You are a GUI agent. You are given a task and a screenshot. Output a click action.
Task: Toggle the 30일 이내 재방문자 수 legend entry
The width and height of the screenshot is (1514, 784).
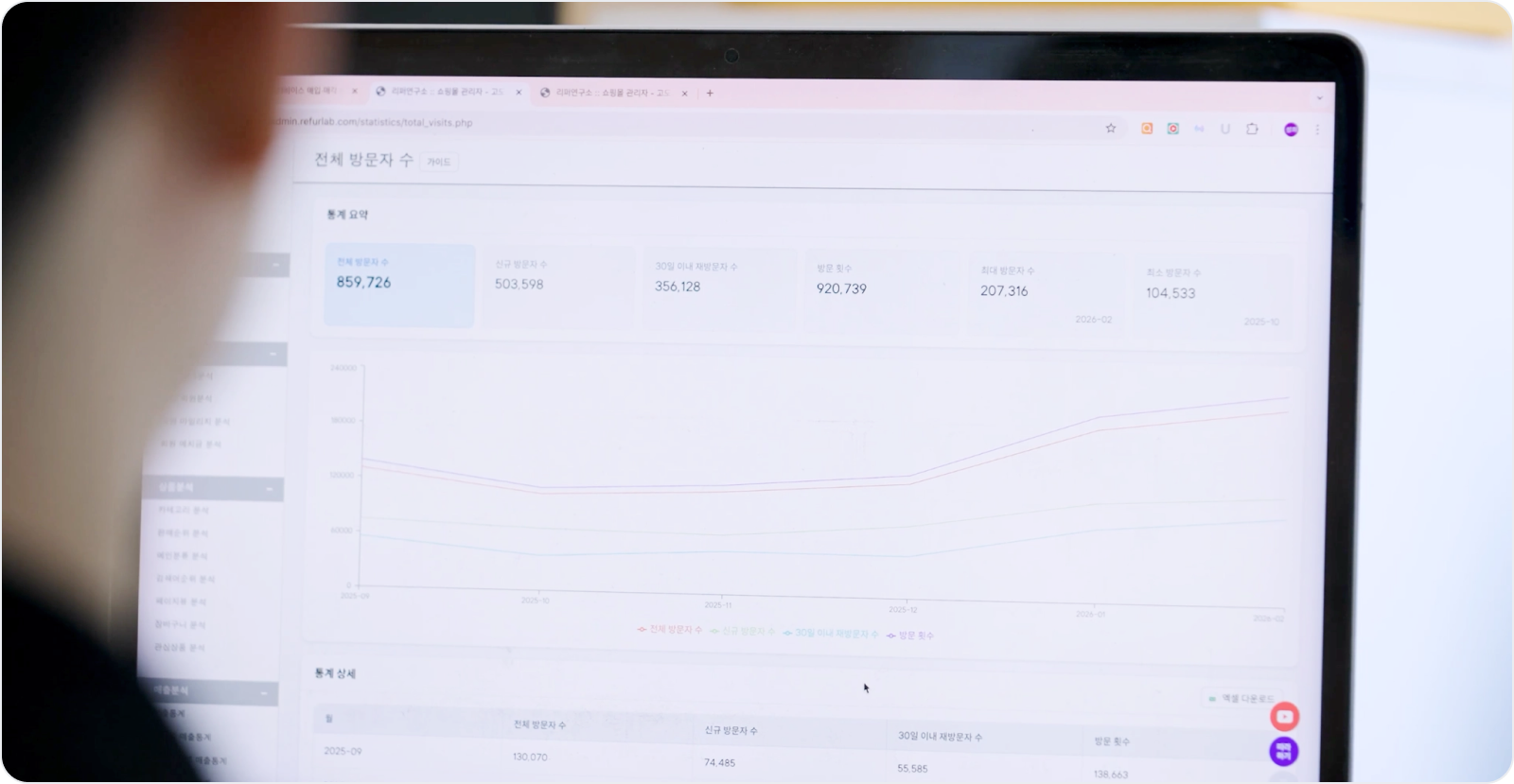tap(830, 633)
